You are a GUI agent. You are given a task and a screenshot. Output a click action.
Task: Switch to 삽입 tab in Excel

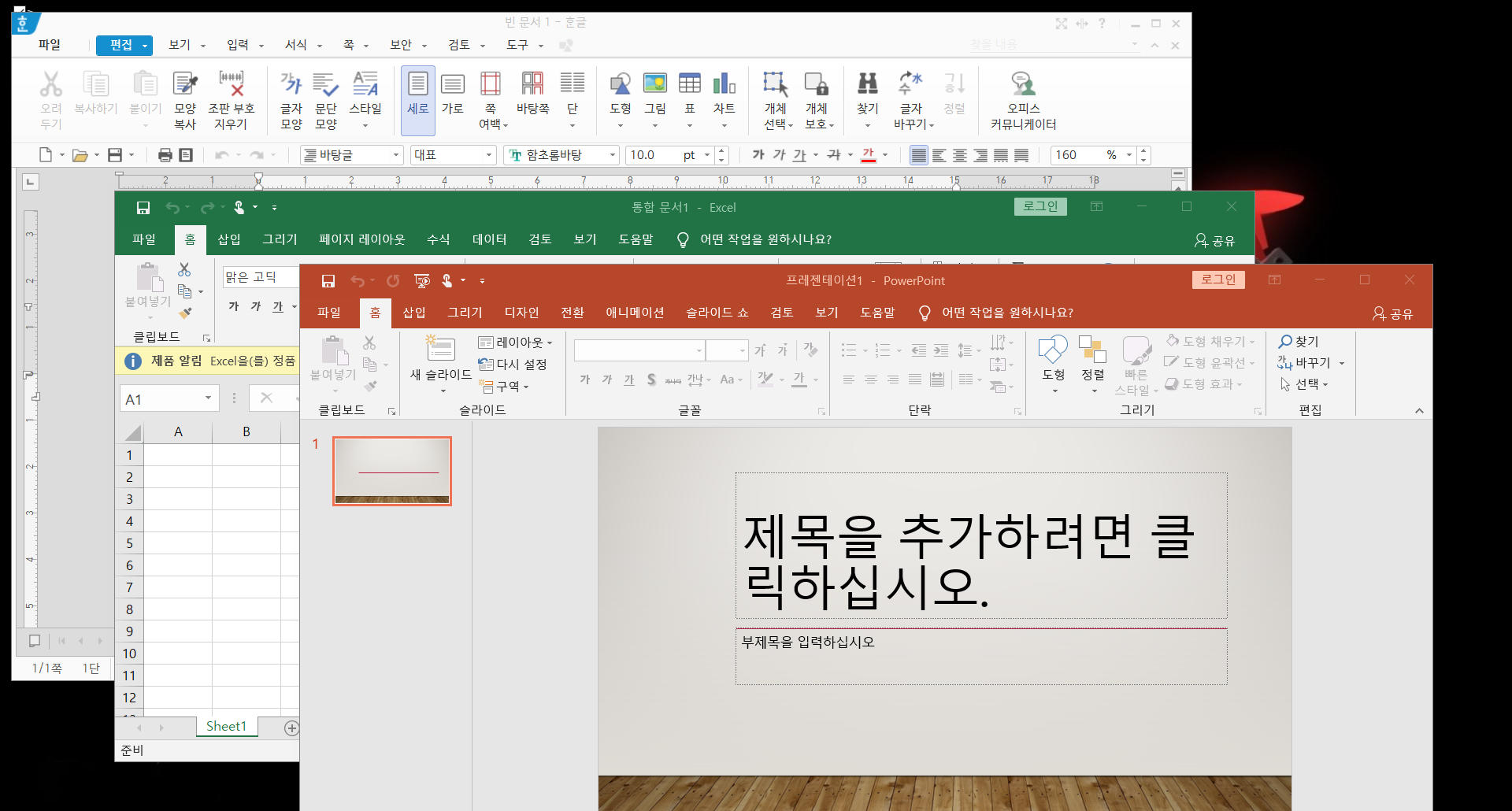tap(229, 239)
